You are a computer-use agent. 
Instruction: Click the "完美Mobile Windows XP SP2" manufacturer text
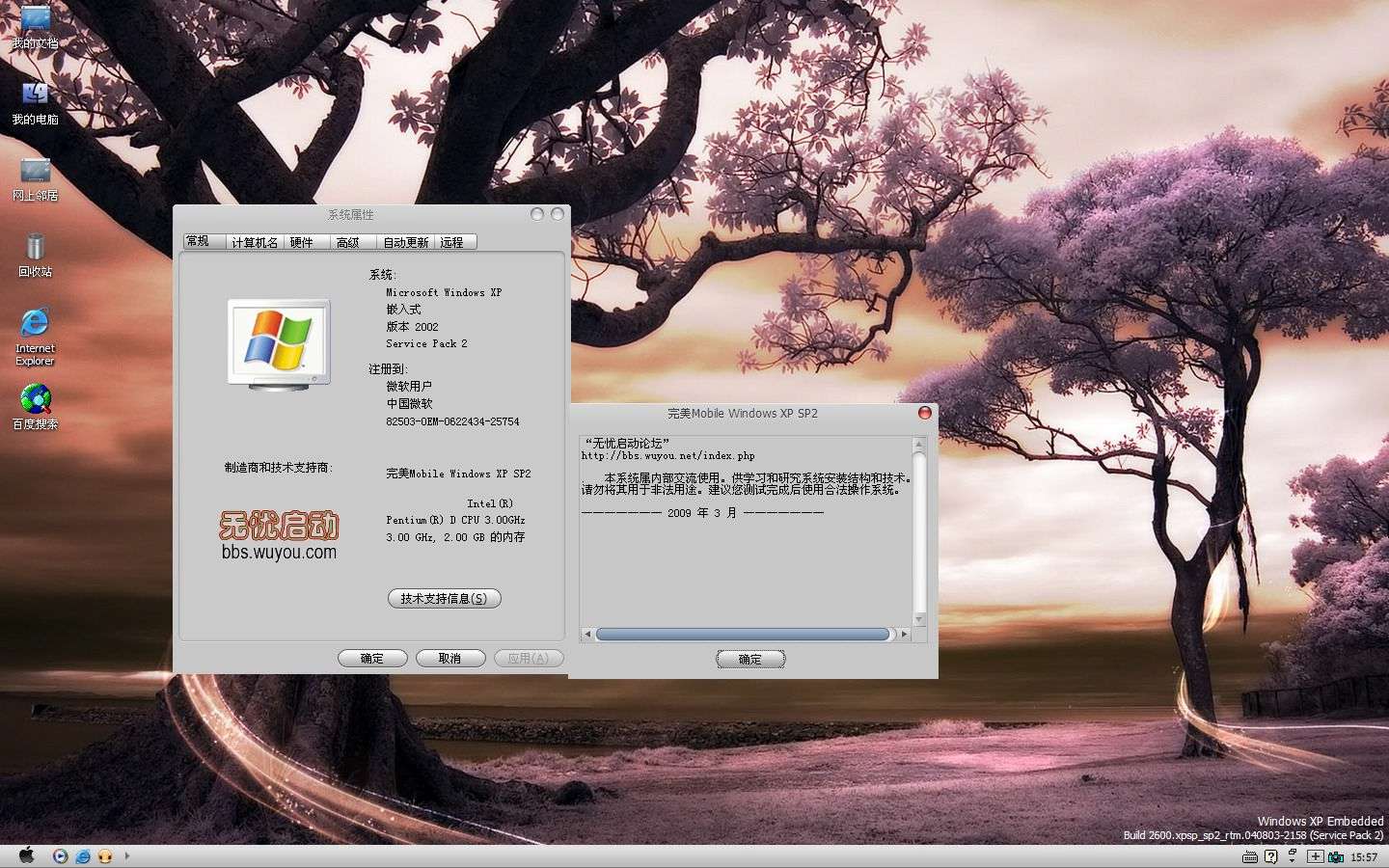pos(458,474)
